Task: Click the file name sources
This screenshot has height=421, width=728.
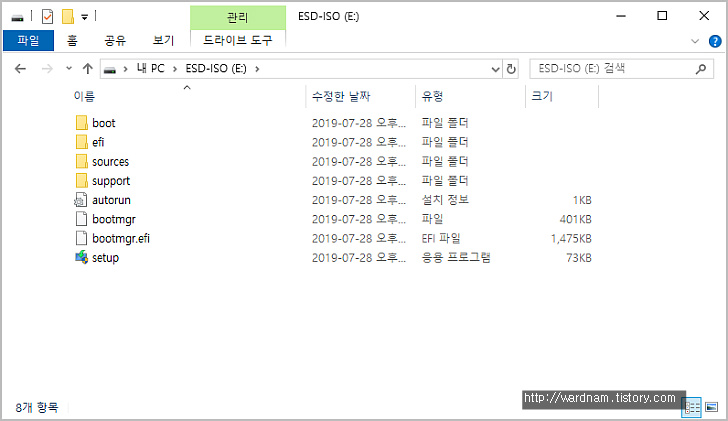Action: (110, 162)
